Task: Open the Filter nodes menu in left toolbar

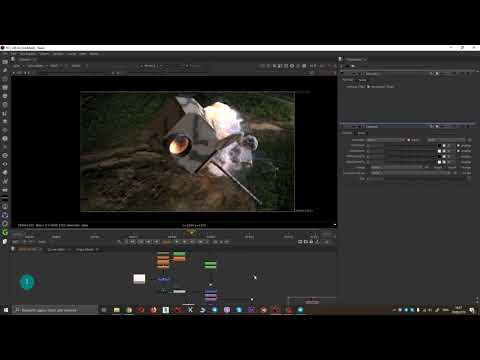Action: point(5,105)
